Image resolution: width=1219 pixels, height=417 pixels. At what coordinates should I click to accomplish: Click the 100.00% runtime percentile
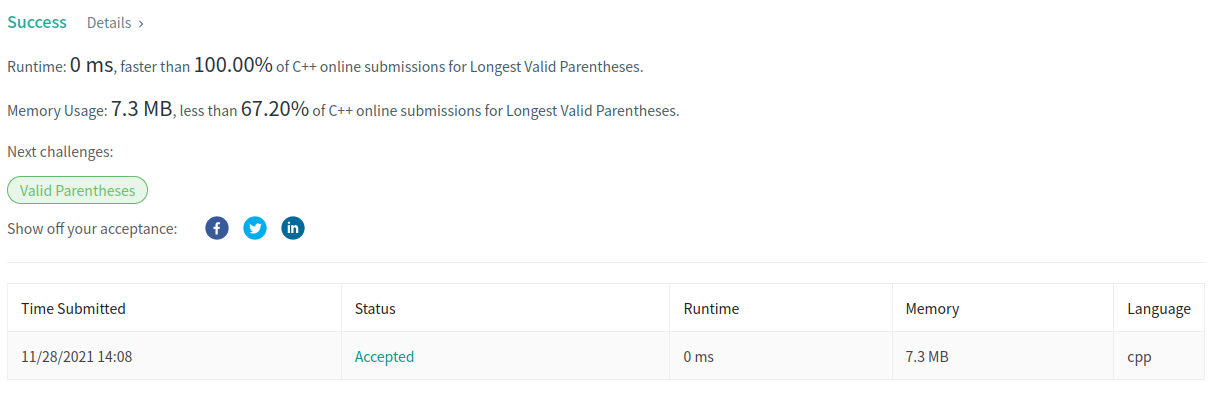click(233, 66)
